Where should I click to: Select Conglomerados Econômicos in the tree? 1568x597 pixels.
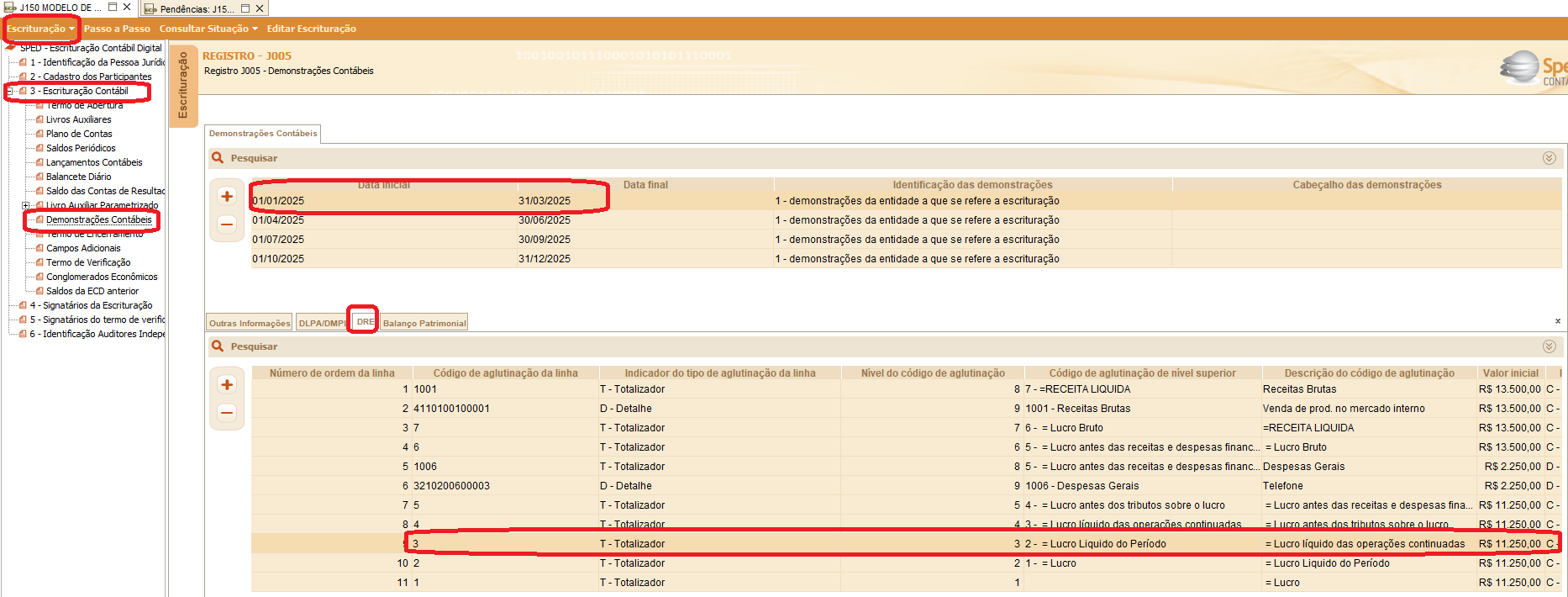pos(102,277)
